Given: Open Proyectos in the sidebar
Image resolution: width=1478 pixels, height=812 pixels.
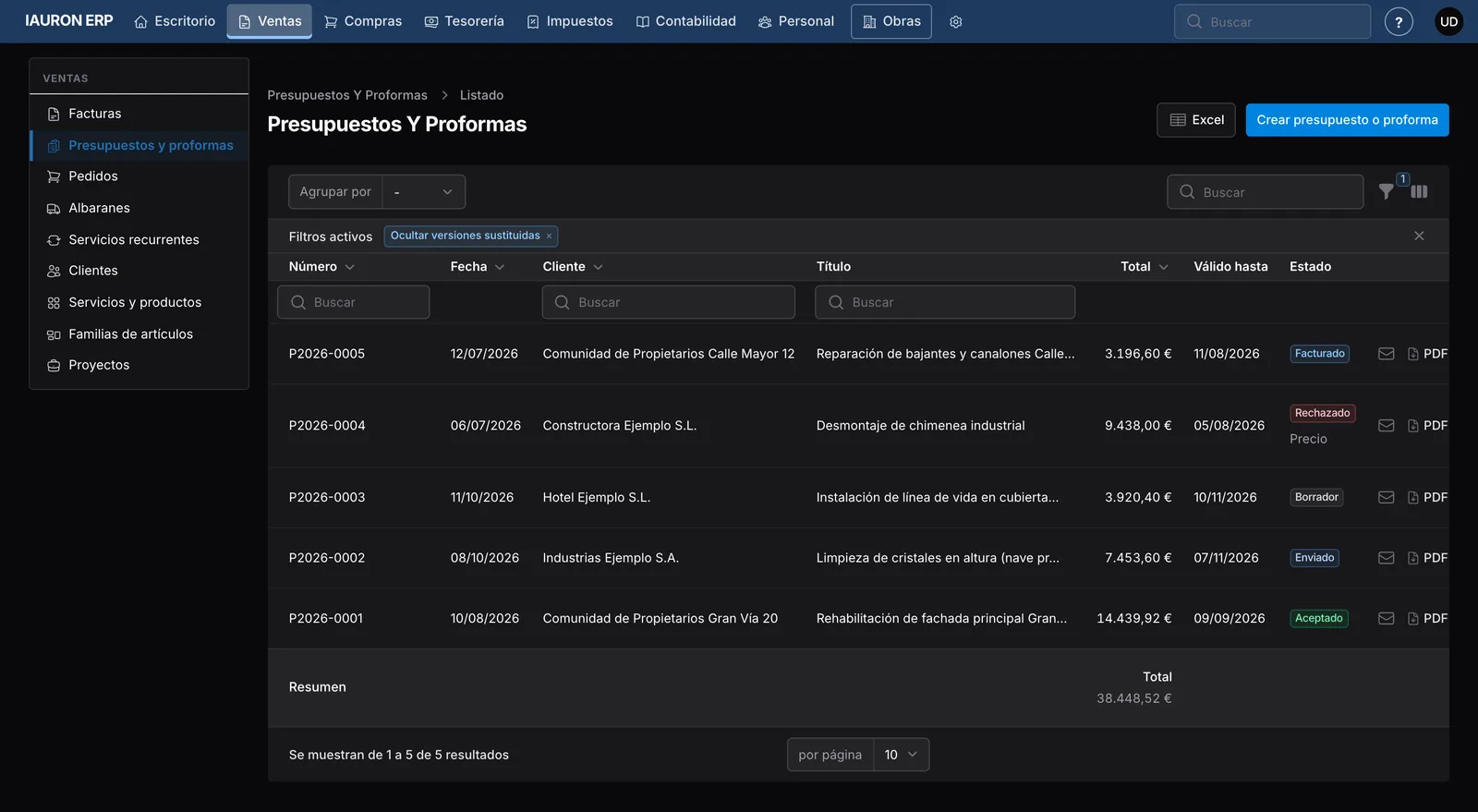Looking at the screenshot, I should click(139, 365).
